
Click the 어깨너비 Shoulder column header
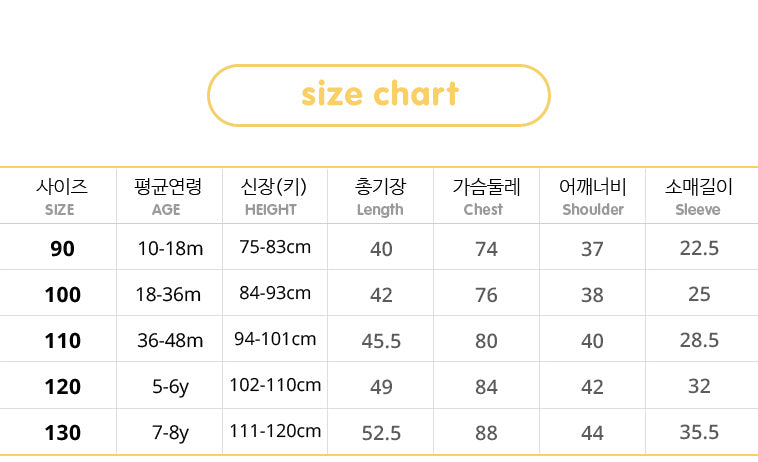point(592,196)
